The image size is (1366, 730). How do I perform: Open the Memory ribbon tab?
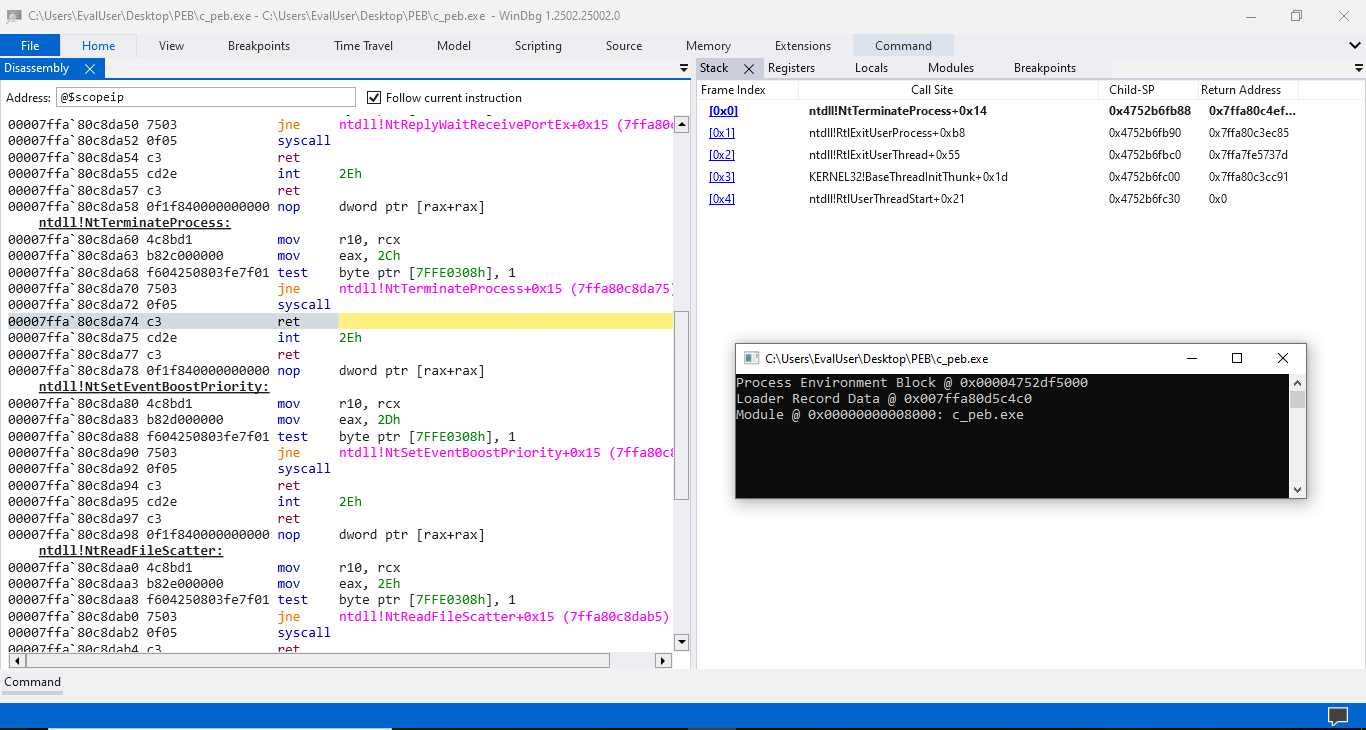click(708, 46)
